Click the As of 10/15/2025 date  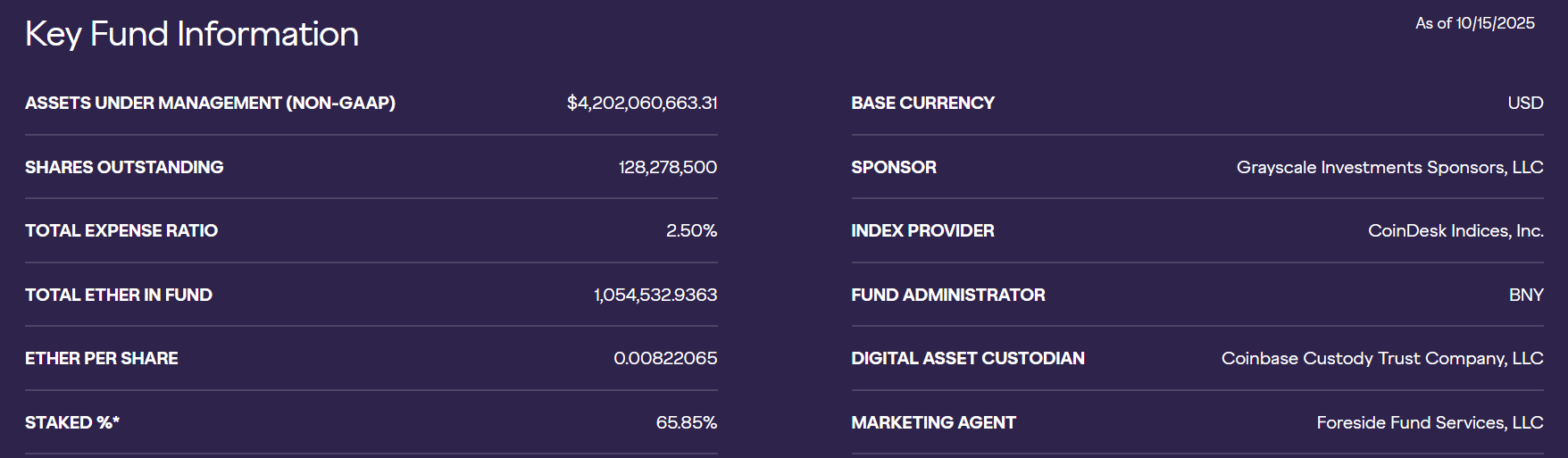(x=1474, y=23)
